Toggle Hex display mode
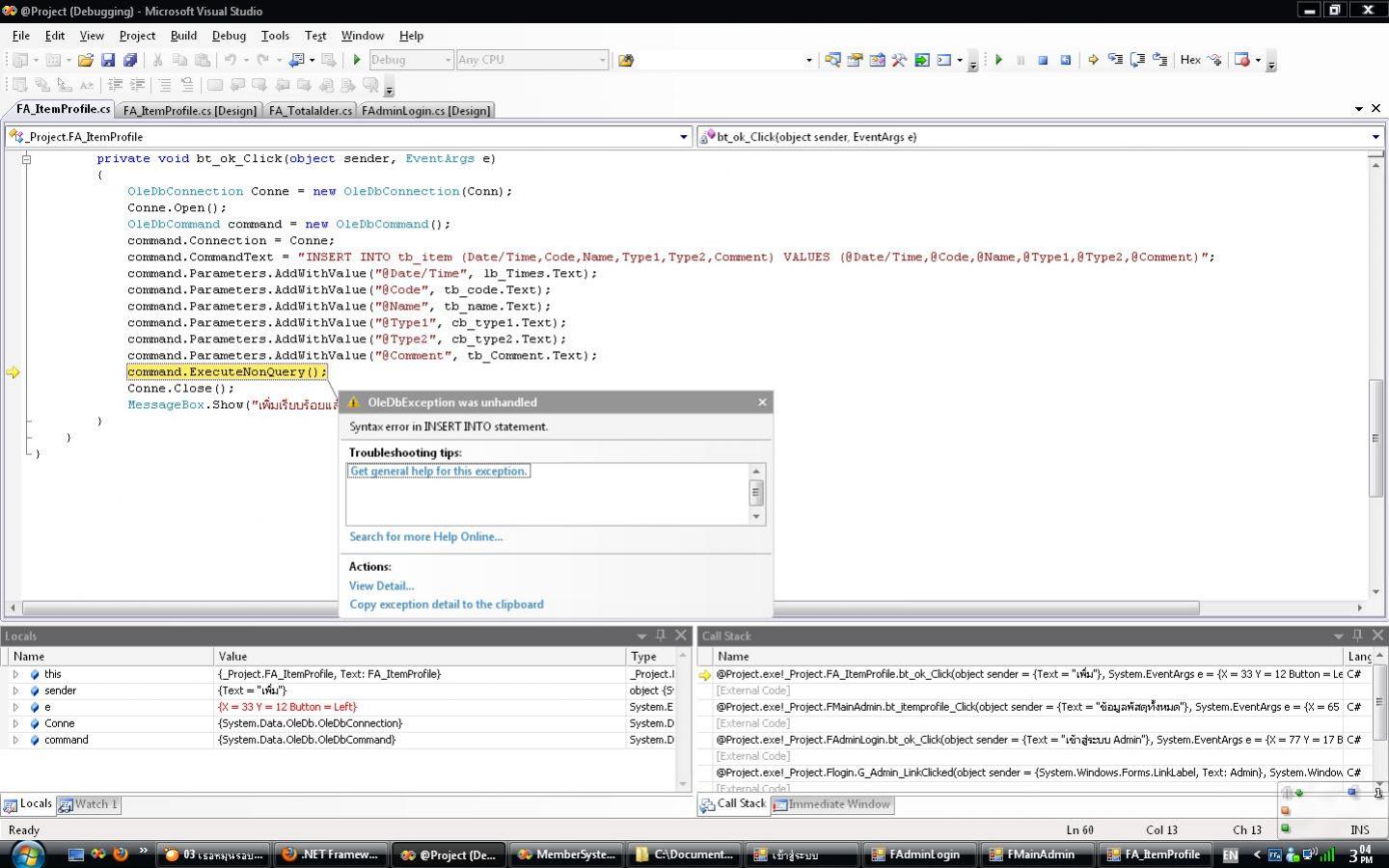1389x868 pixels. point(1190,60)
